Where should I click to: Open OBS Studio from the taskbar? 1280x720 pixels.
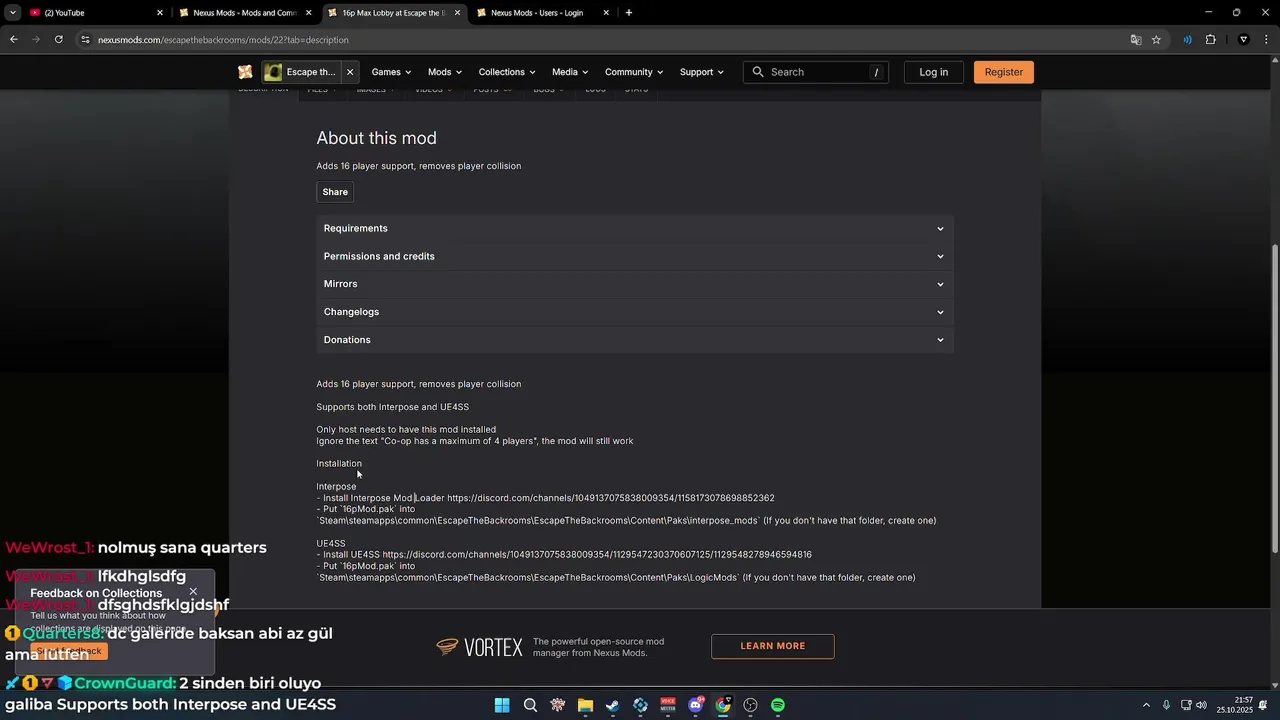750,705
